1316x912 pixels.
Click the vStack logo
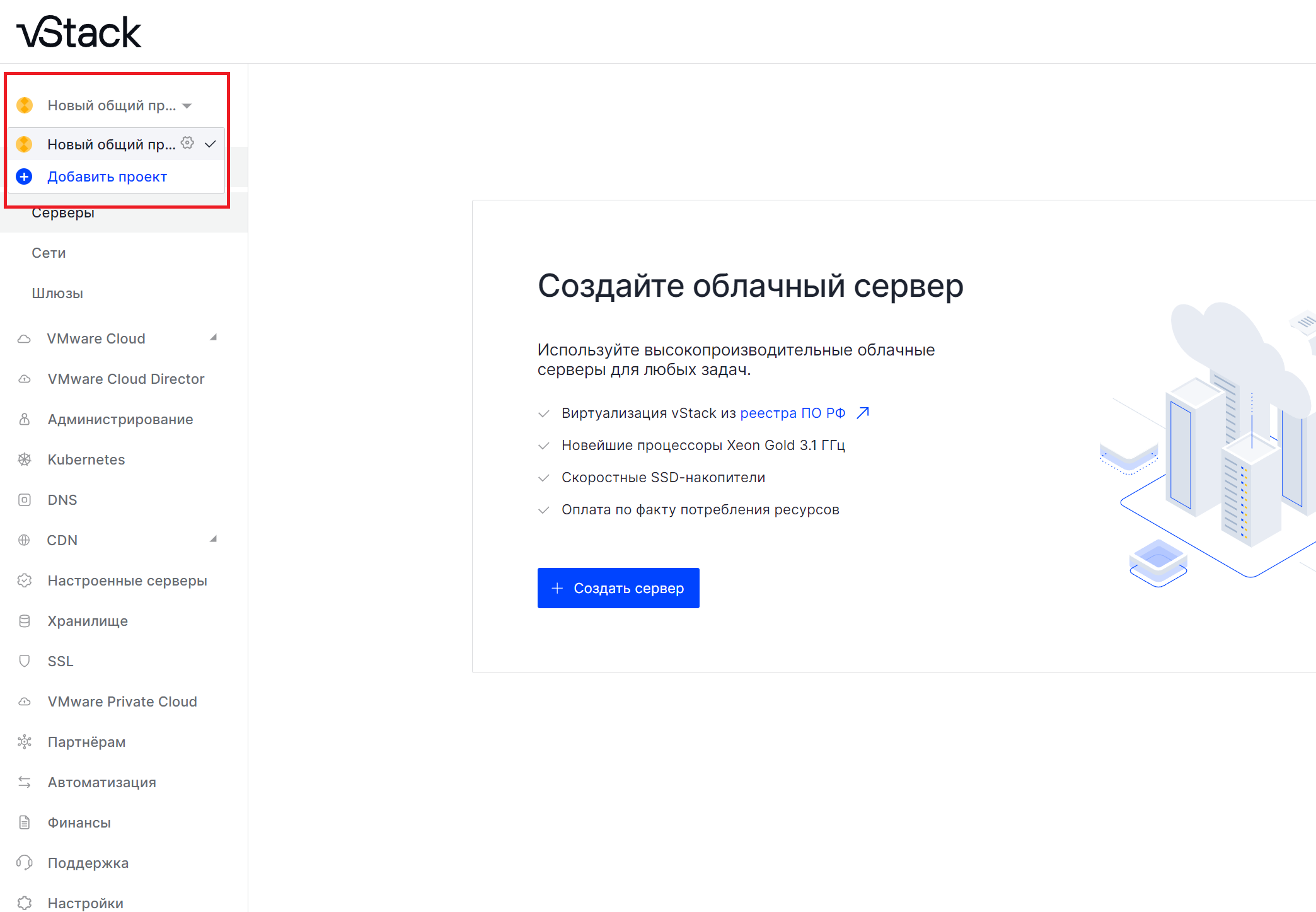click(x=79, y=32)
